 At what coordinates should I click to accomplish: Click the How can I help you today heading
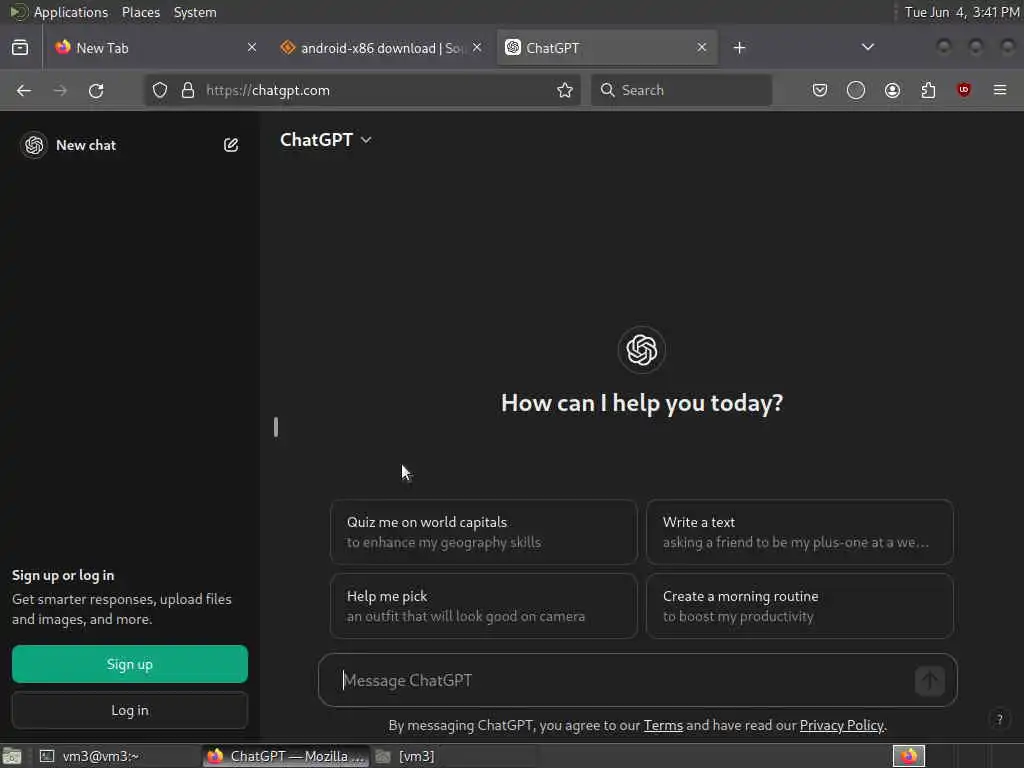tap(642, 403)
